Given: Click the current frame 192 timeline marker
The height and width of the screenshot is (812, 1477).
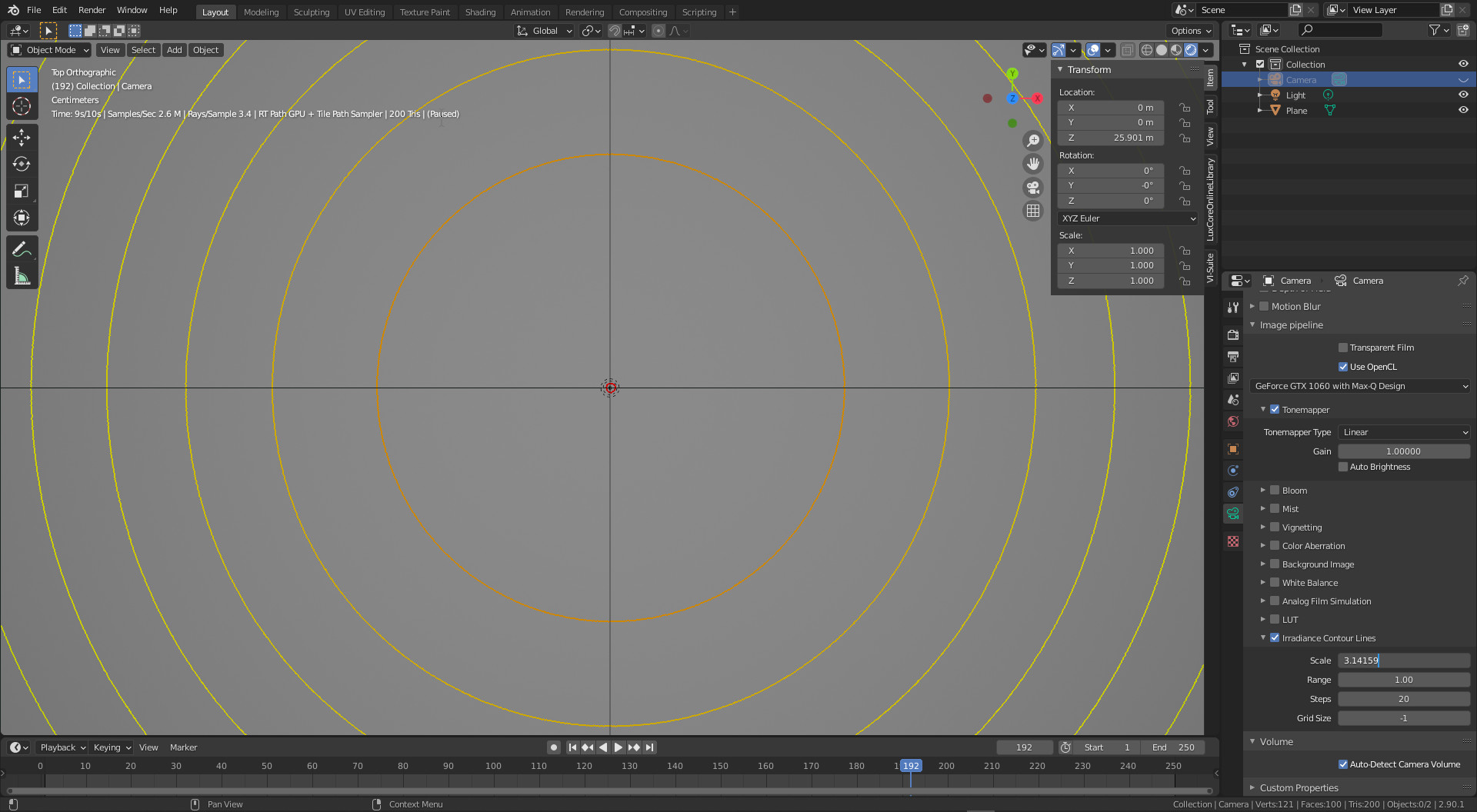Looking at the screenshot, I should (x=911, y=766).
